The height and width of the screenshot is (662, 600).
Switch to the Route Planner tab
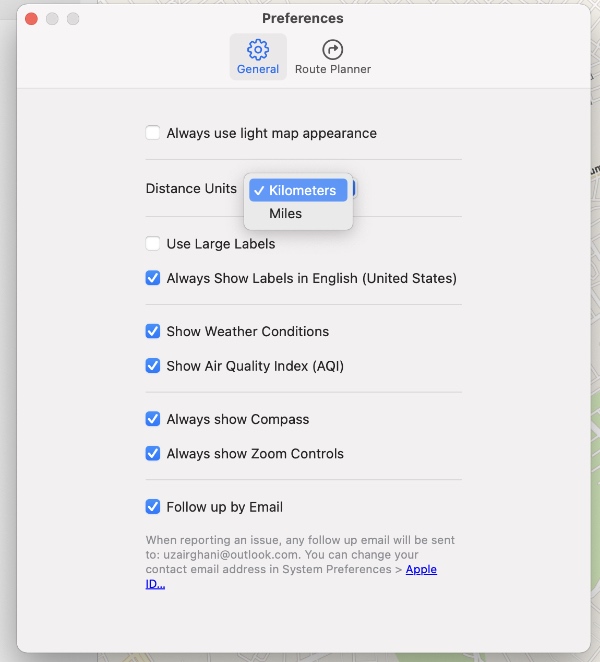[333, 57]
